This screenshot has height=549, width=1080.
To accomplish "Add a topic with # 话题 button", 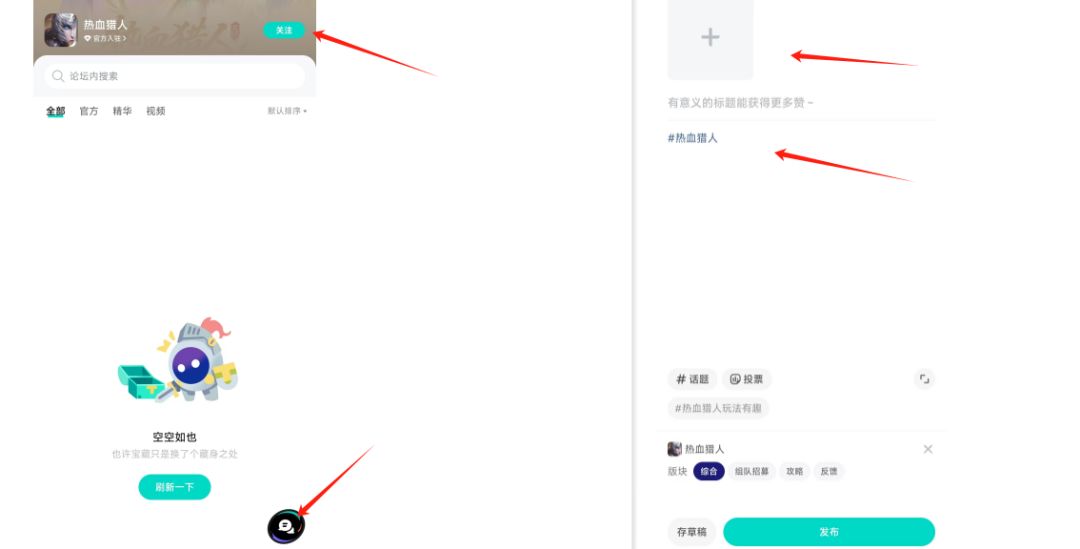I will point(692,379).
